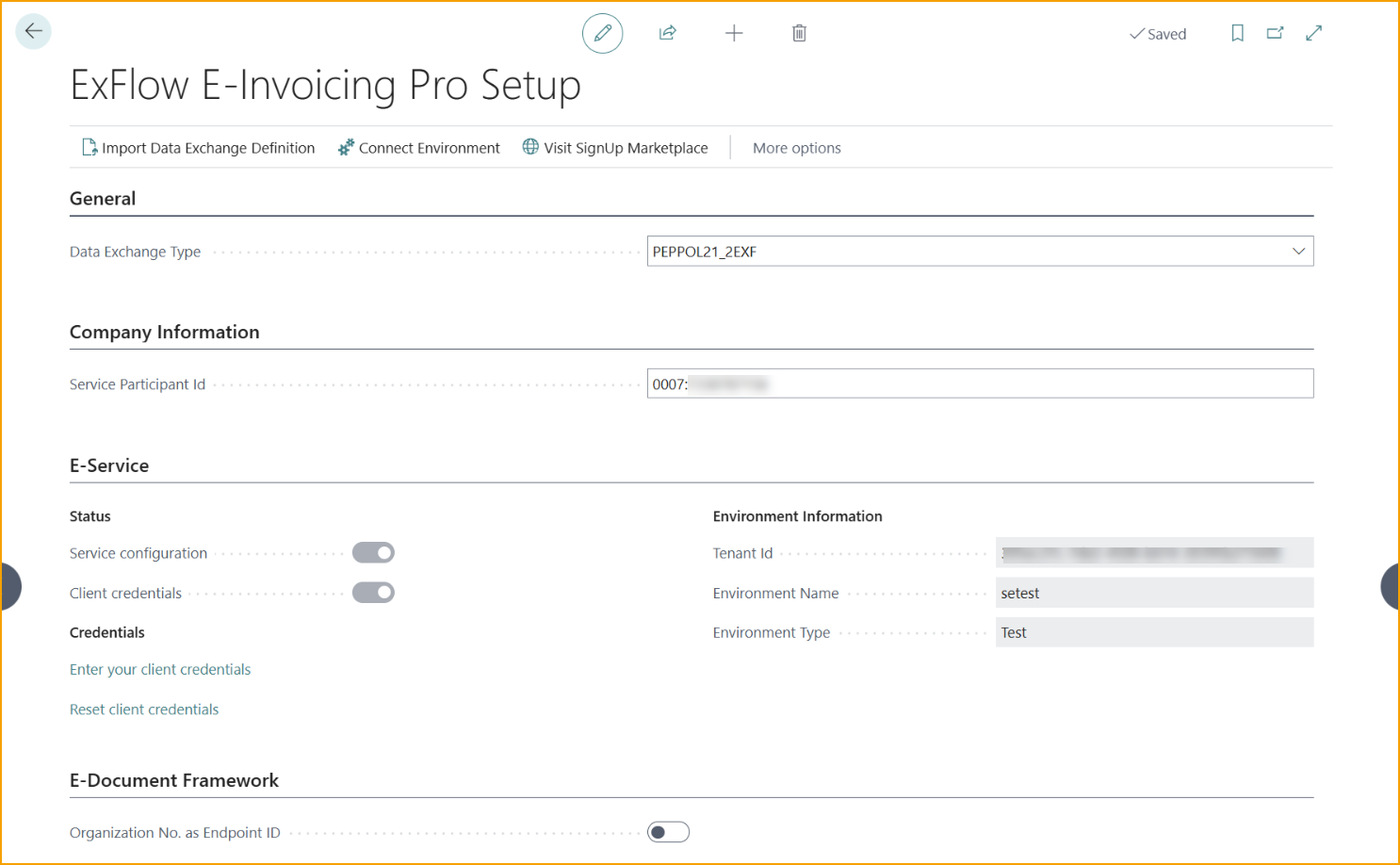The image size is (1400, 865).
Task: Toggle Organization No. as Endpoint ID
Action: 668,832
